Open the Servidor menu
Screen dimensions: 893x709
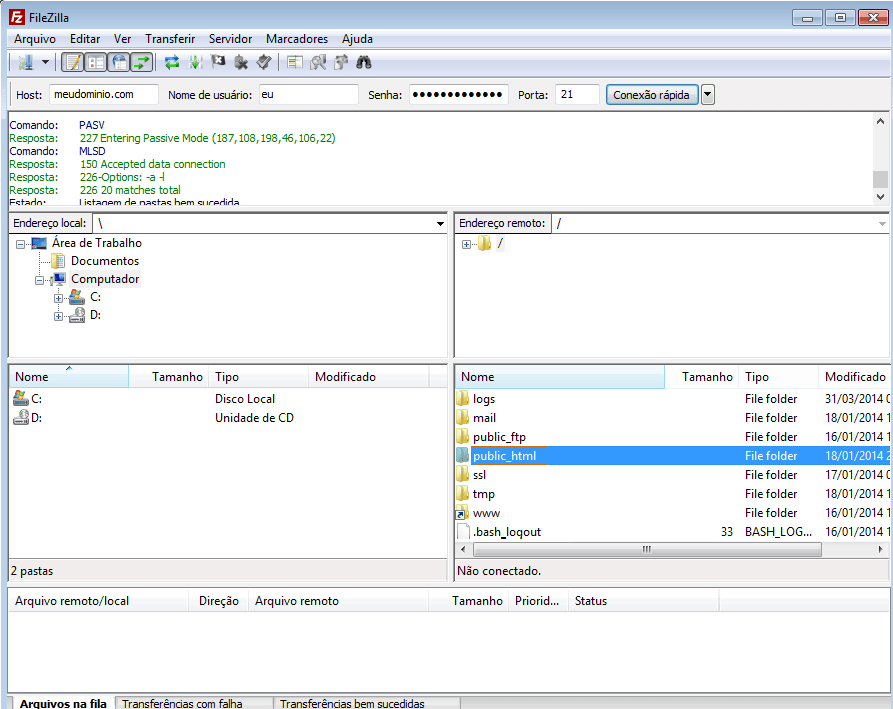coord(230,39)
